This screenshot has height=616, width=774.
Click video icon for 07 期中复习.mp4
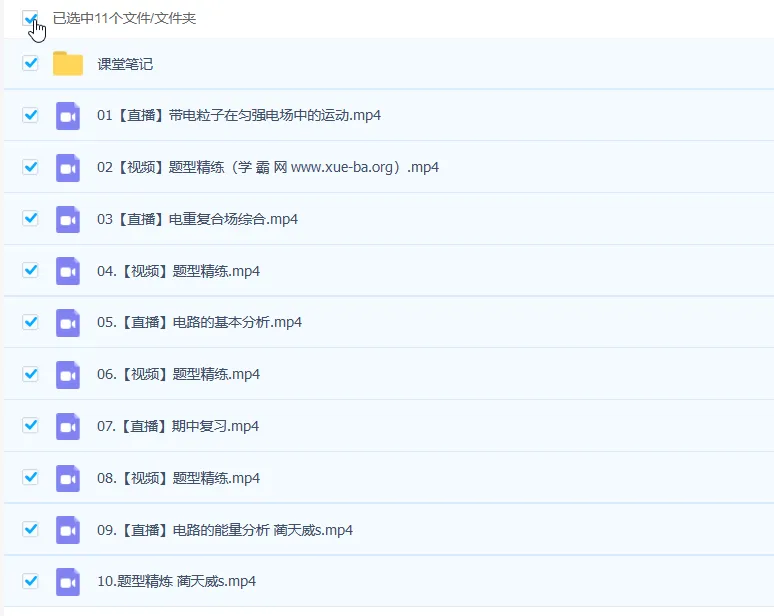(x=68, y=426)
